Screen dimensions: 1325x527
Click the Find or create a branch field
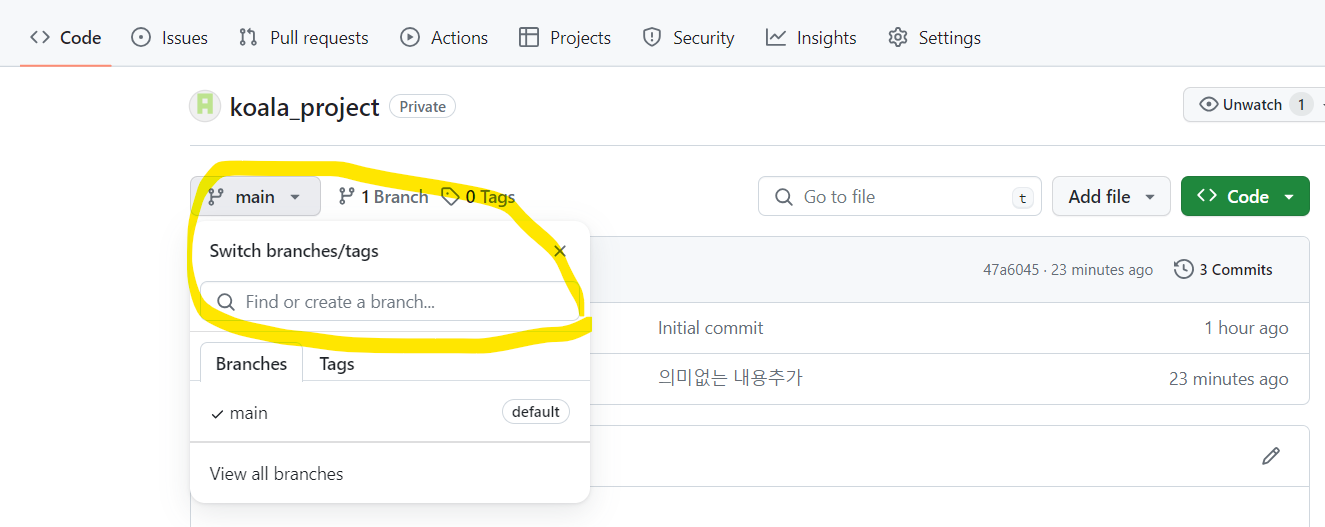[390, 302]
